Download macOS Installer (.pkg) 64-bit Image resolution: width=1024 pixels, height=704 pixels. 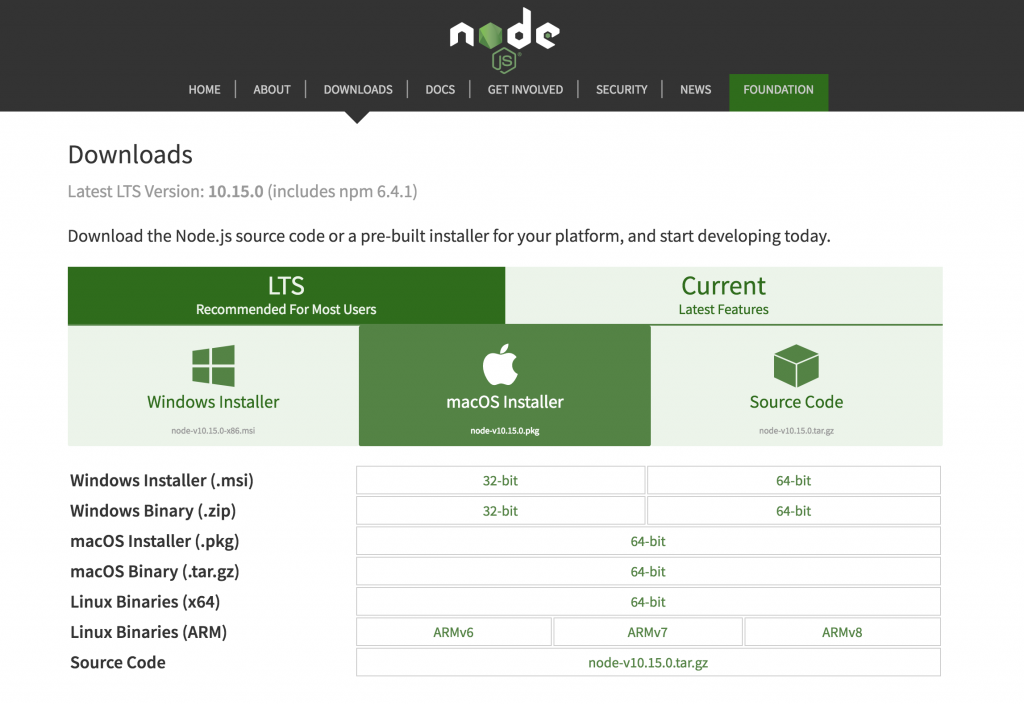click(x=648, y=541)
